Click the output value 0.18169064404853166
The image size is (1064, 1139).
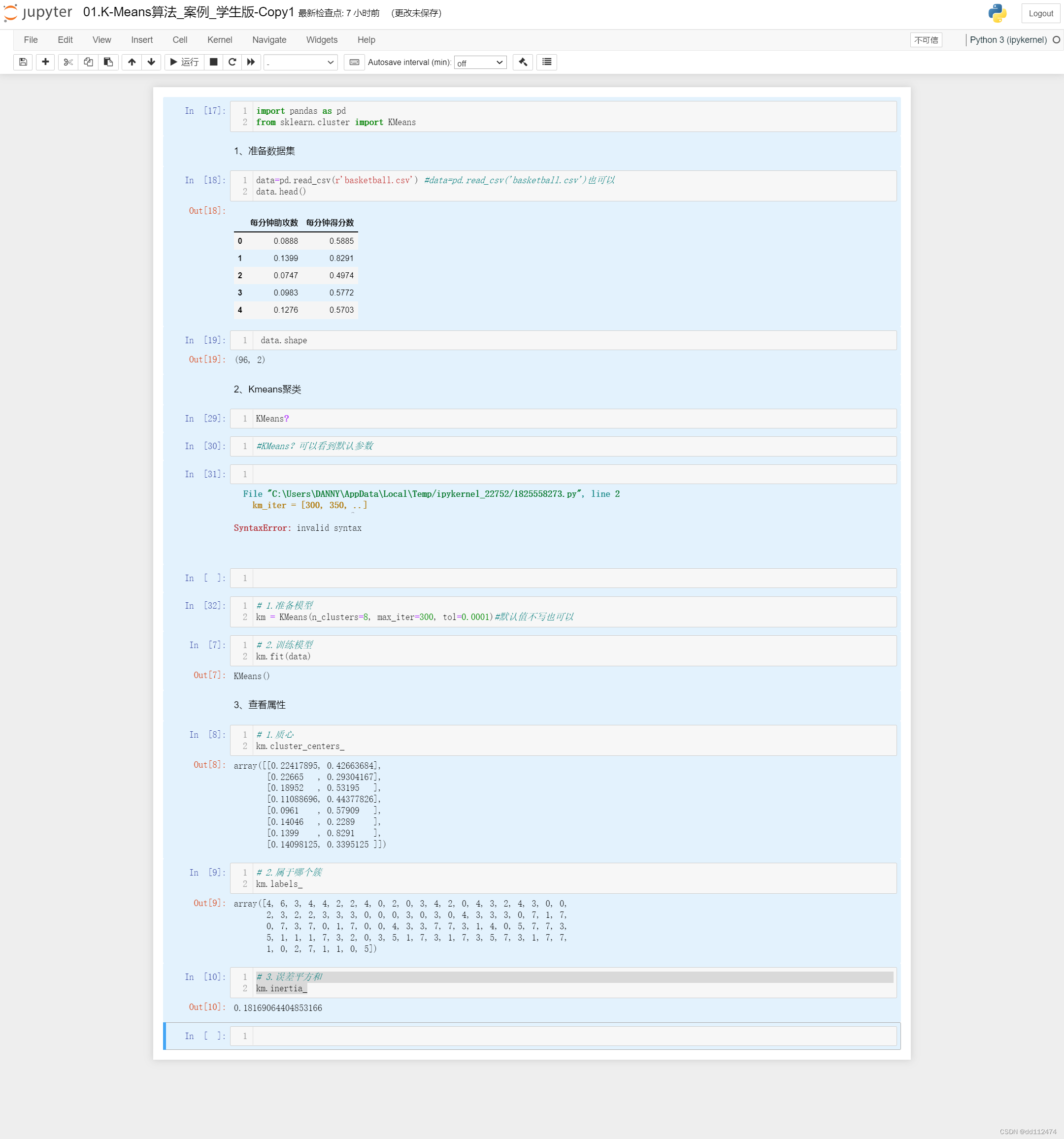click(278, 1008)
